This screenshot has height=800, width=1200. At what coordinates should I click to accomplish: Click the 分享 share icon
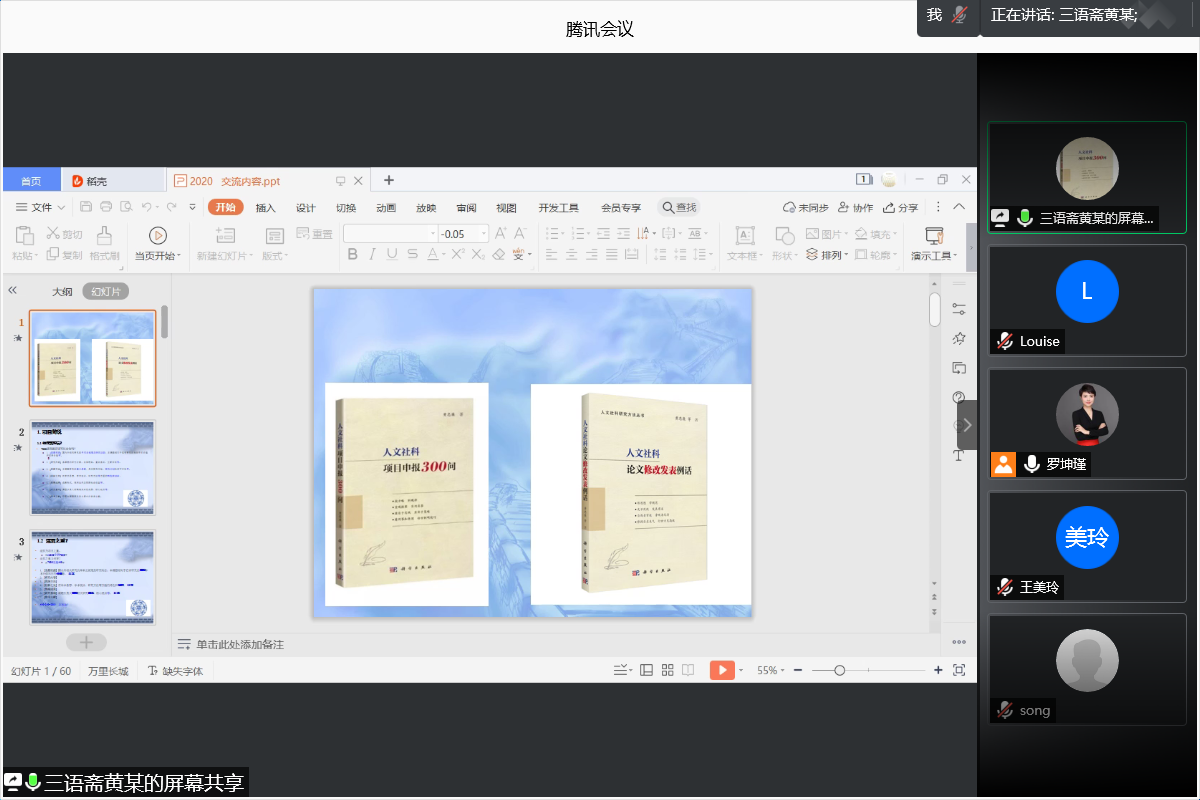pyautogui.click(x=887, y=208)
